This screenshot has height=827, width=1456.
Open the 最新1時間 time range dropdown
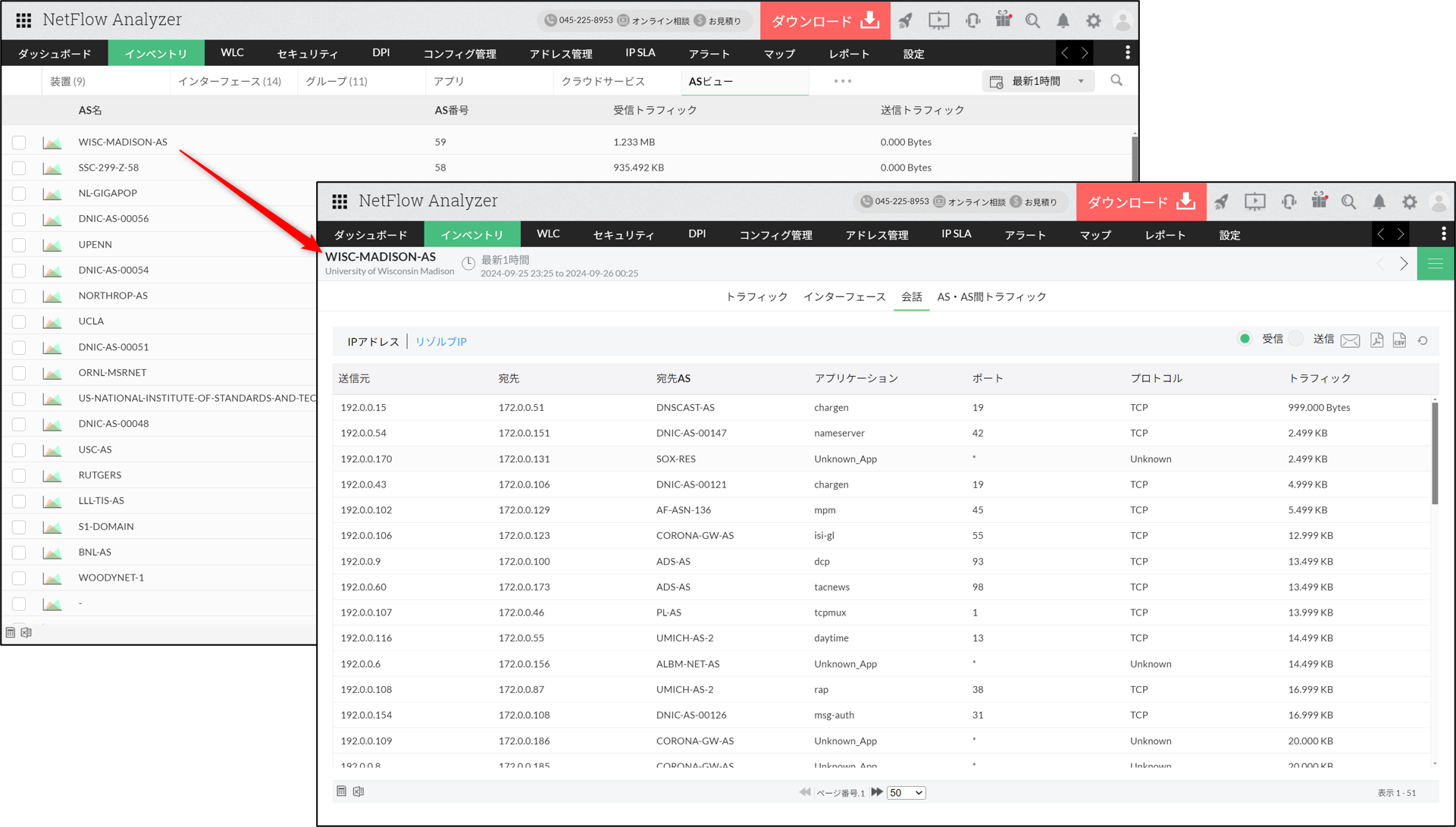tap(1038, 81)
